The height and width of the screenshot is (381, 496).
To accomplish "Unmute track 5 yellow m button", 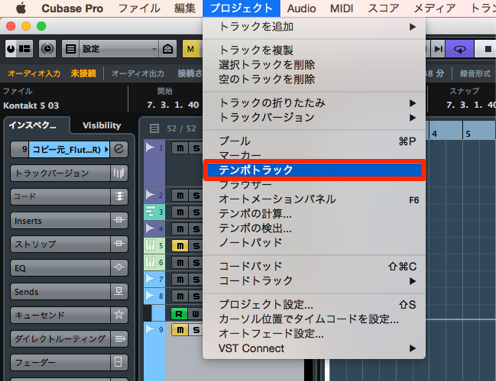I will (x=180, y=246).
